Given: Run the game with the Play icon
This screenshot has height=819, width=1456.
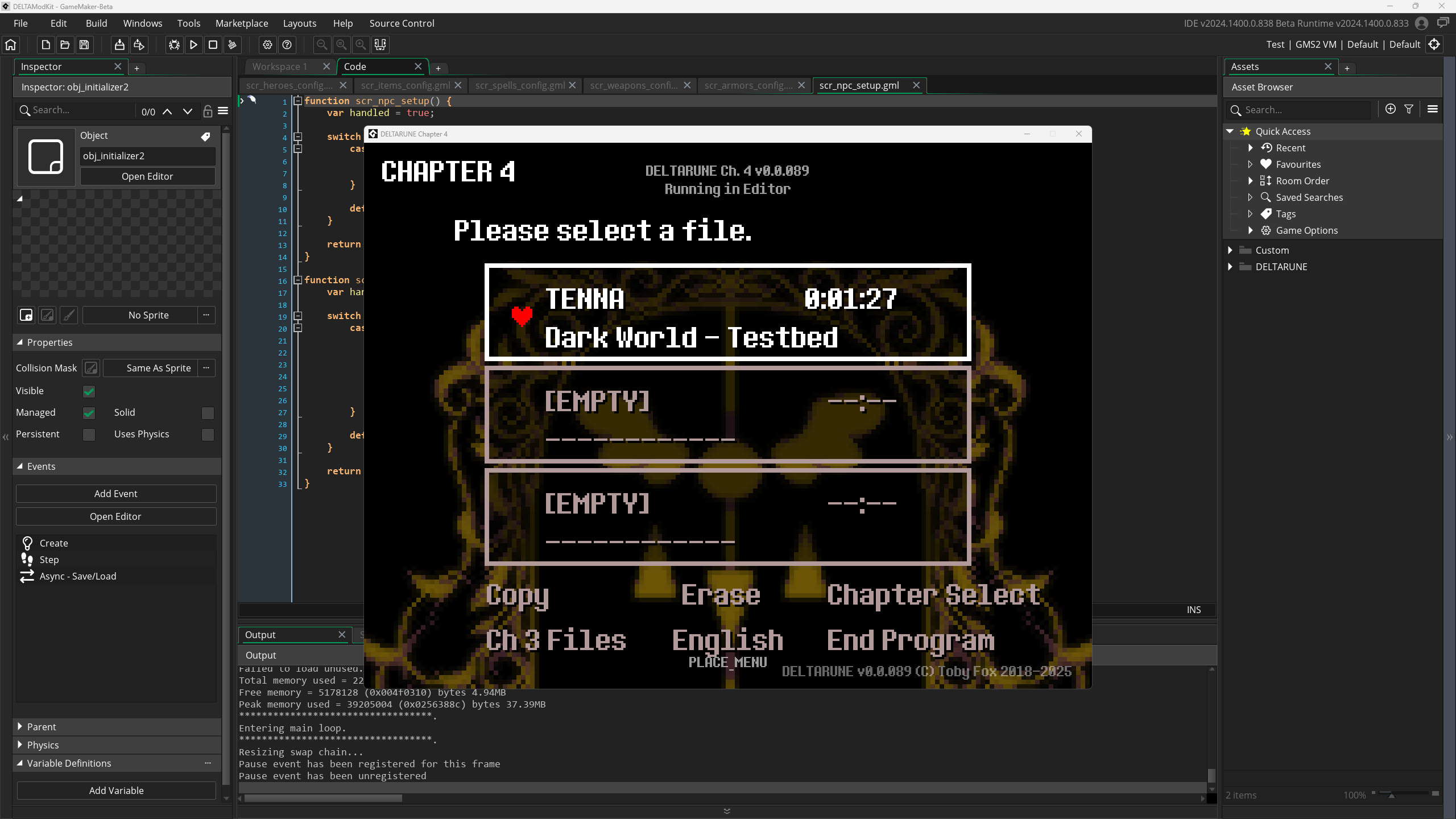Looking at the screenshot, I should pos(193,44).
